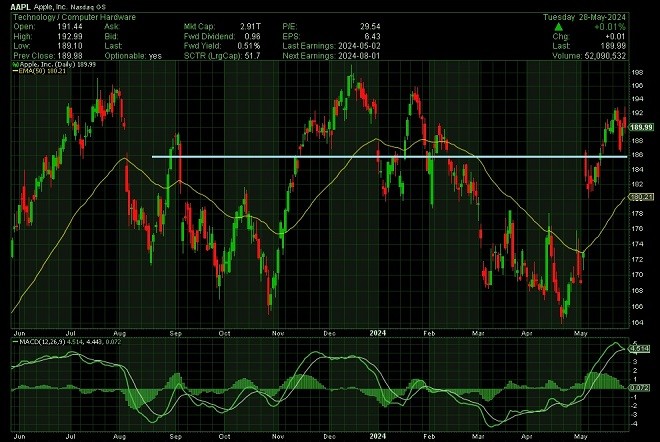Screen dimensions: 660x442
Task: Click the white horizontal resistance line at 186
Action: click(x=389, y=157)
